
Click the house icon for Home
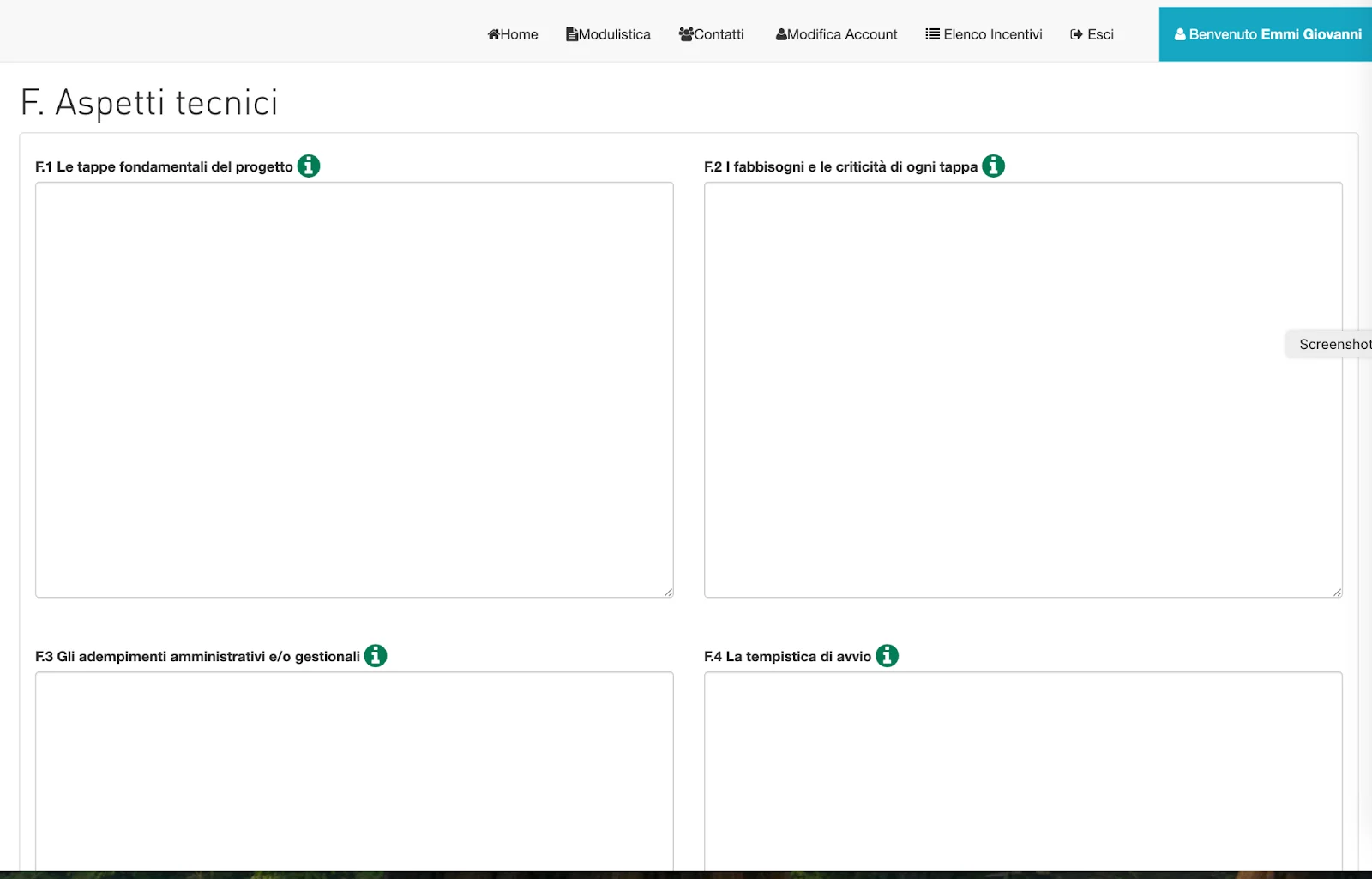pyautogui.click(x=494, y=34)
